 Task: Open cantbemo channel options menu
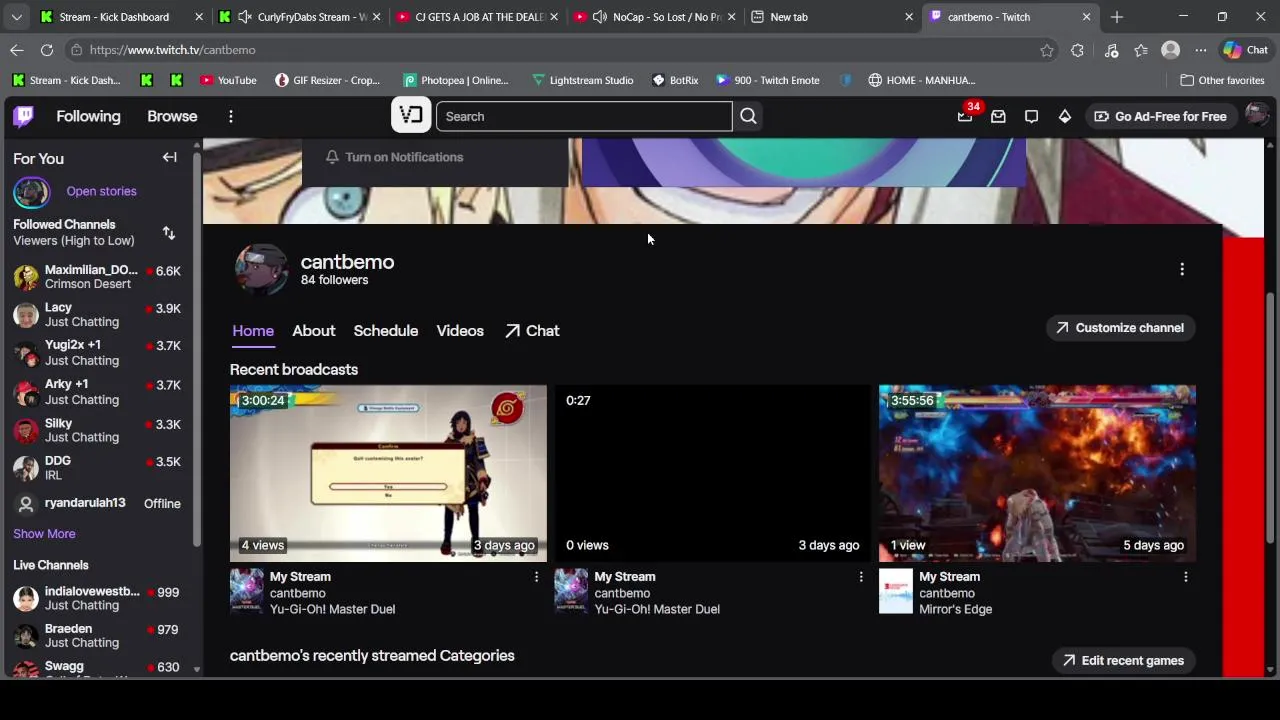pyautogui.click(x=1182, y=269)
